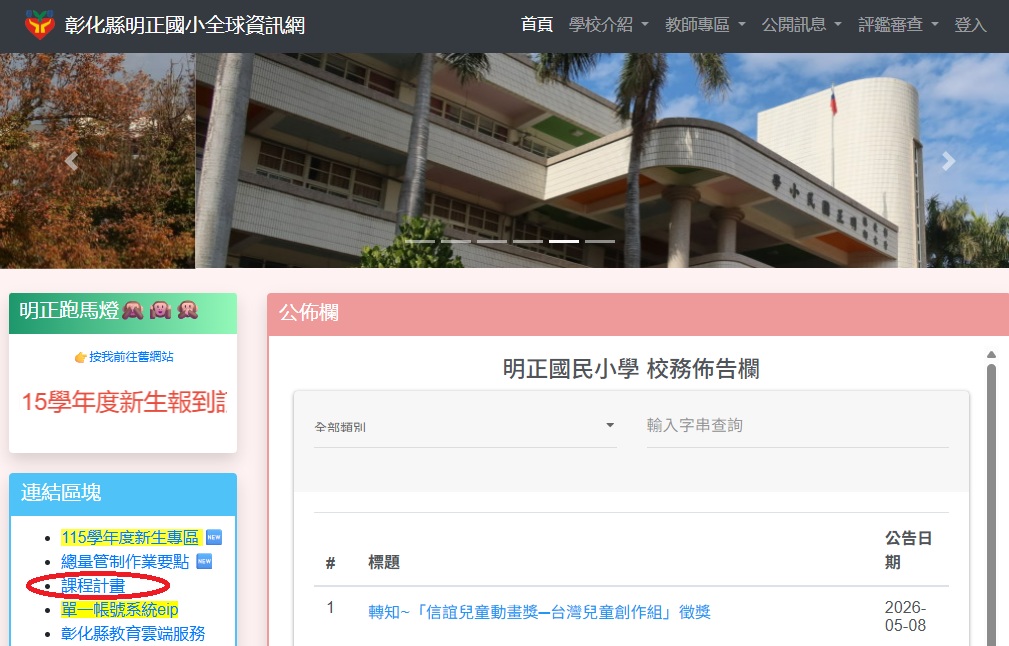The image size is (1009, 646).
Task: Open the 全部類別 category dropdown
Action: (x=465, y=426)
